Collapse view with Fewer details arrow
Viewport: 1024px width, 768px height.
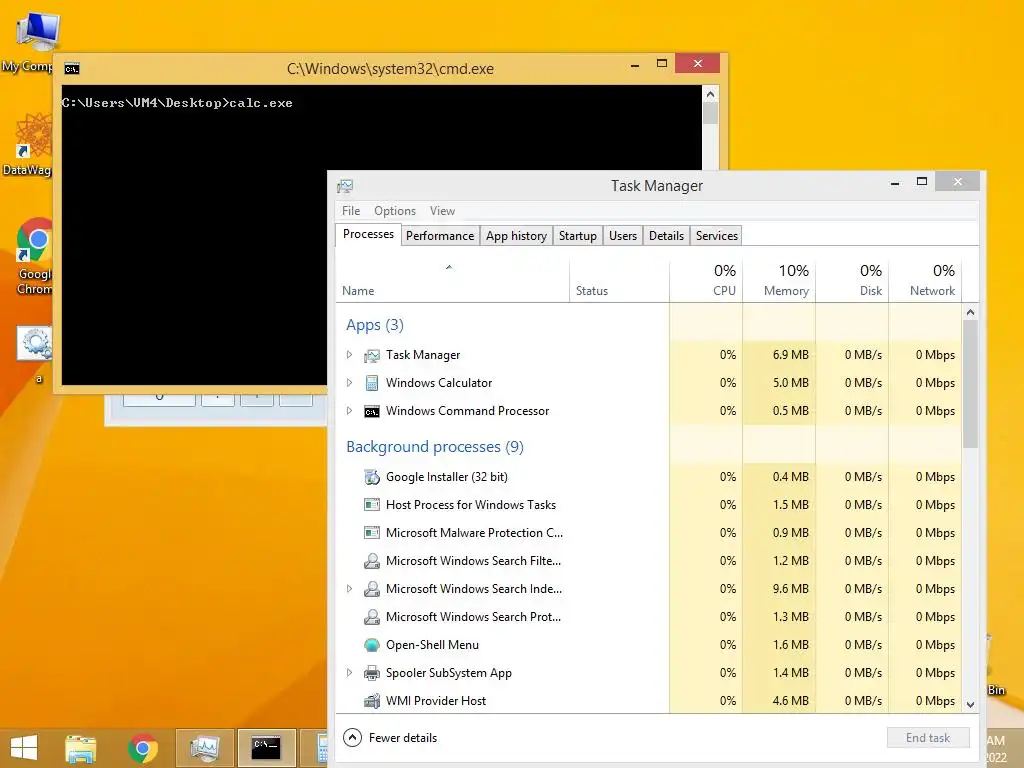pos(352,738)
